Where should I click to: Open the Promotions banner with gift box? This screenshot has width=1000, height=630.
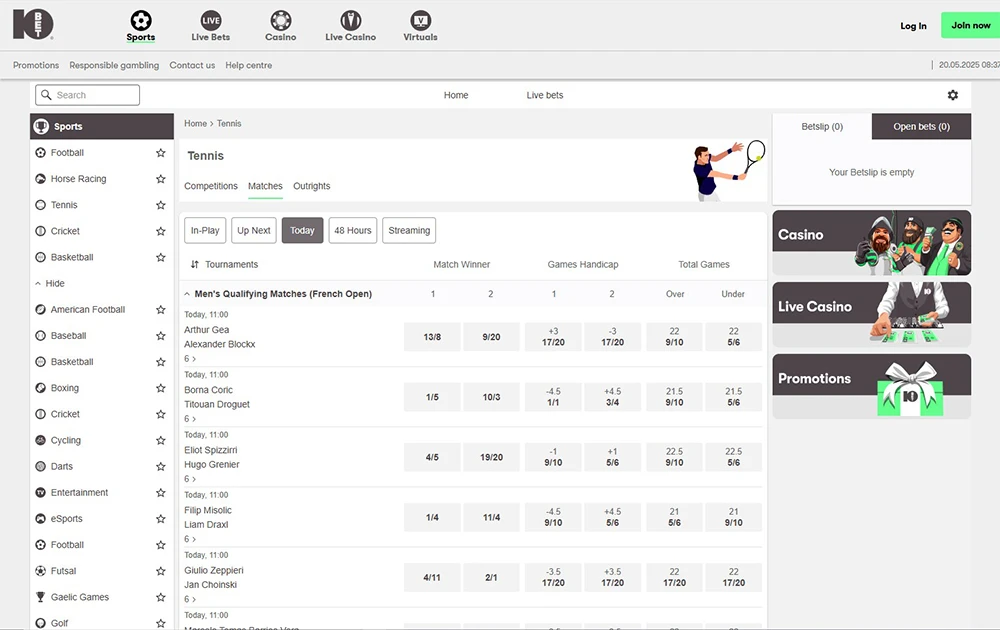(x=871, y=386)
